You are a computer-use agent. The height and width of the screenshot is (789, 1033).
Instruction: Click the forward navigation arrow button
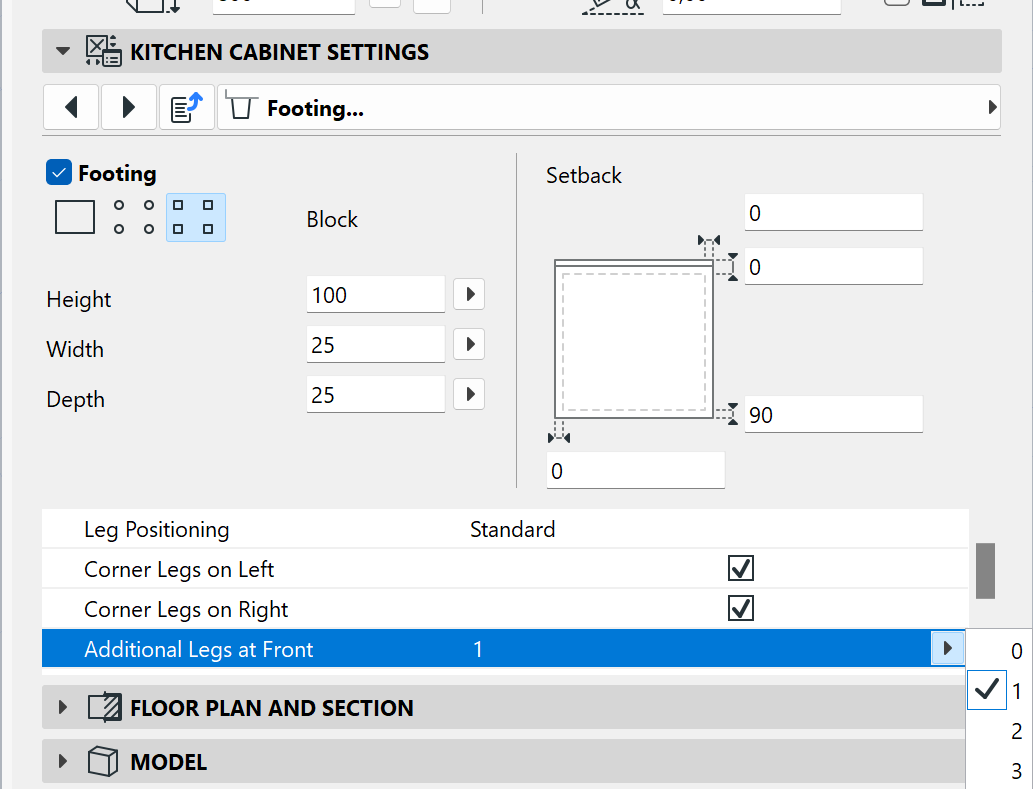[x=127, y=107]
